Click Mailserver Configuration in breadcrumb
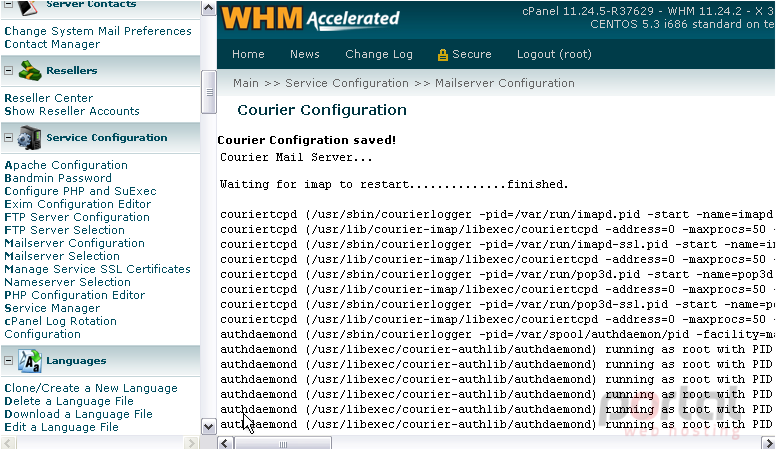Screen dimensions: 776x450 pyautogui.click(x=505, y=83)
